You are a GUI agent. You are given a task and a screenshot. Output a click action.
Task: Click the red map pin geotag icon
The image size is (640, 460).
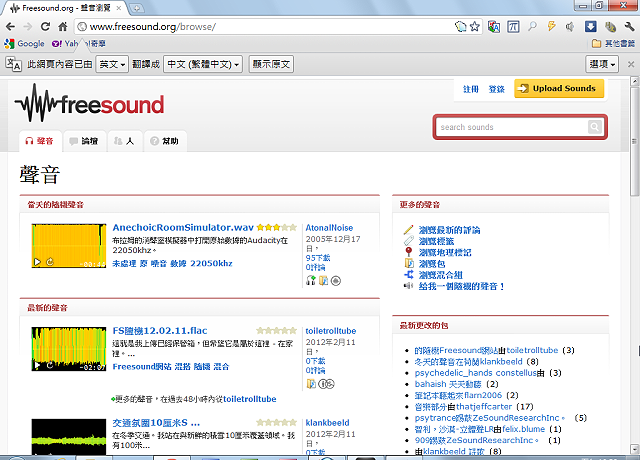click(409, 252)
